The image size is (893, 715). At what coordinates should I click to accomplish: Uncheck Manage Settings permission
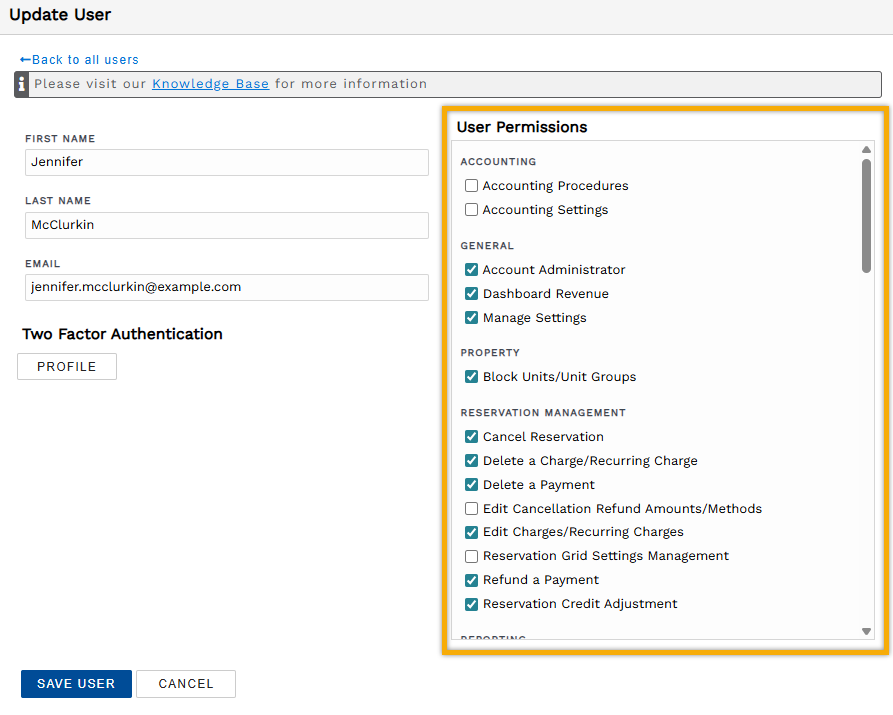[471, 317]
